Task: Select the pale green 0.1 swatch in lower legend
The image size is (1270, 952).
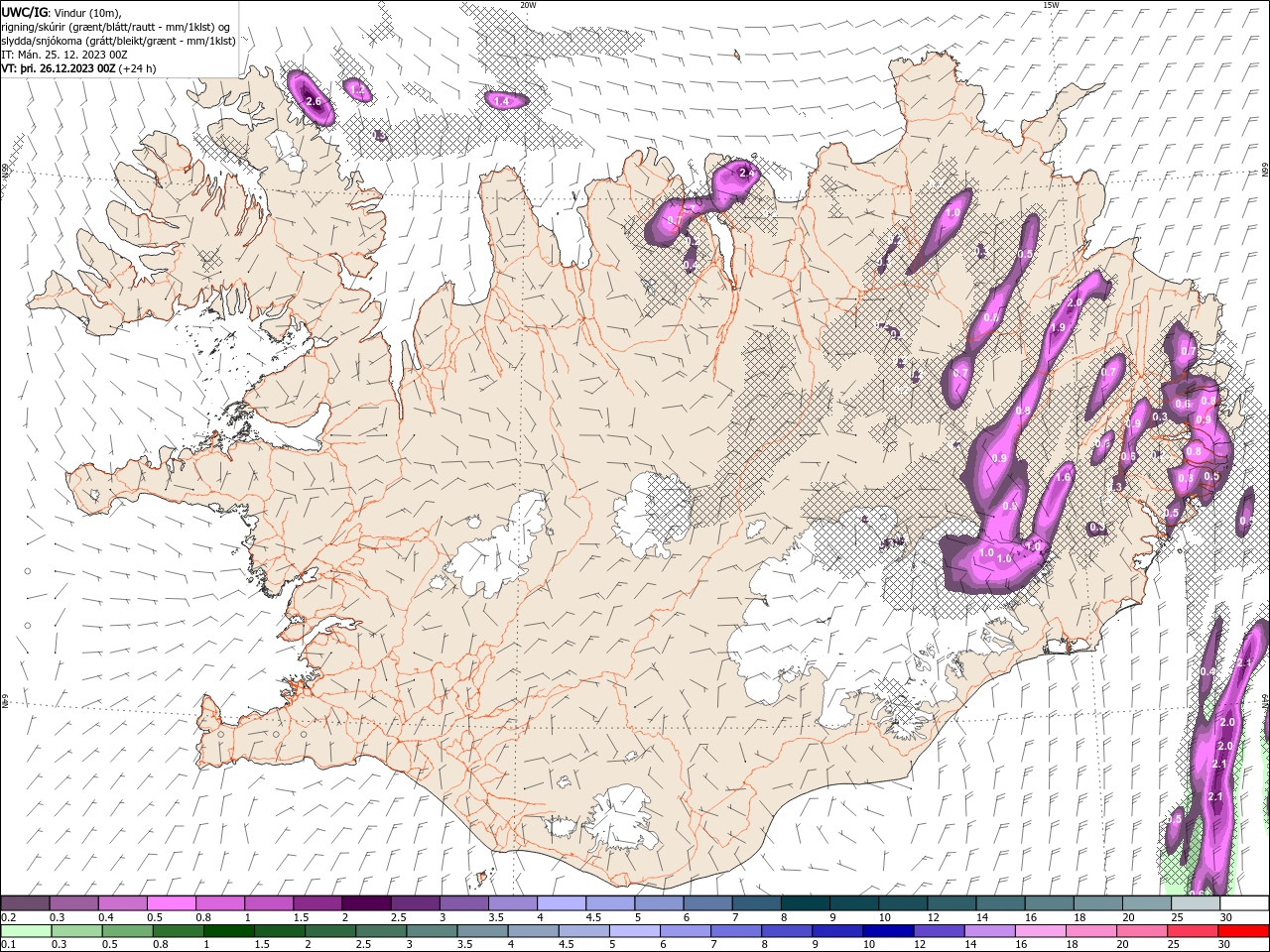Action: click(x=25, y=931)
